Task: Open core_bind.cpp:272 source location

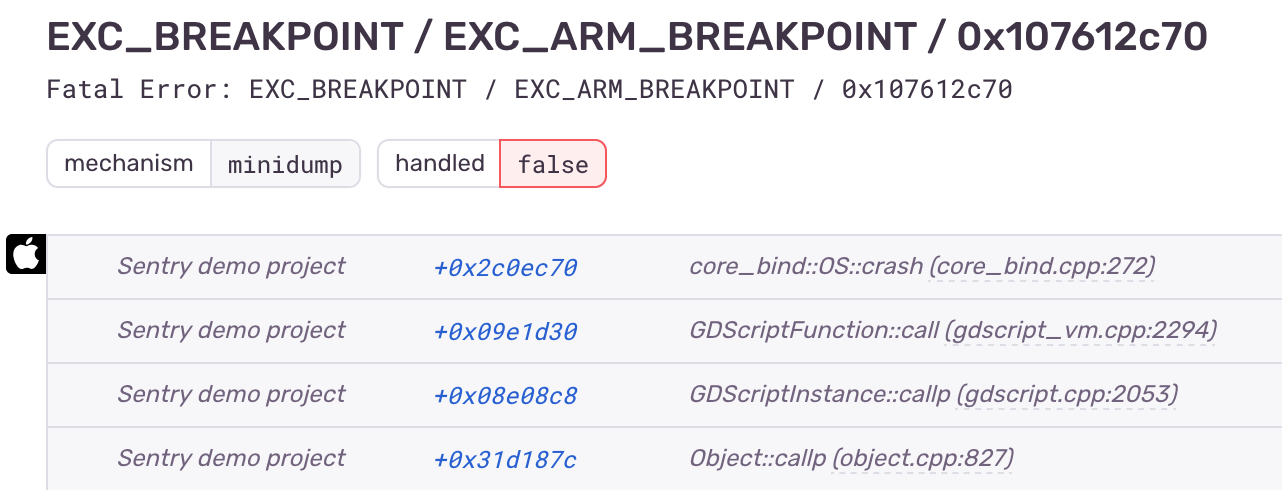Action: (1042, 267)
